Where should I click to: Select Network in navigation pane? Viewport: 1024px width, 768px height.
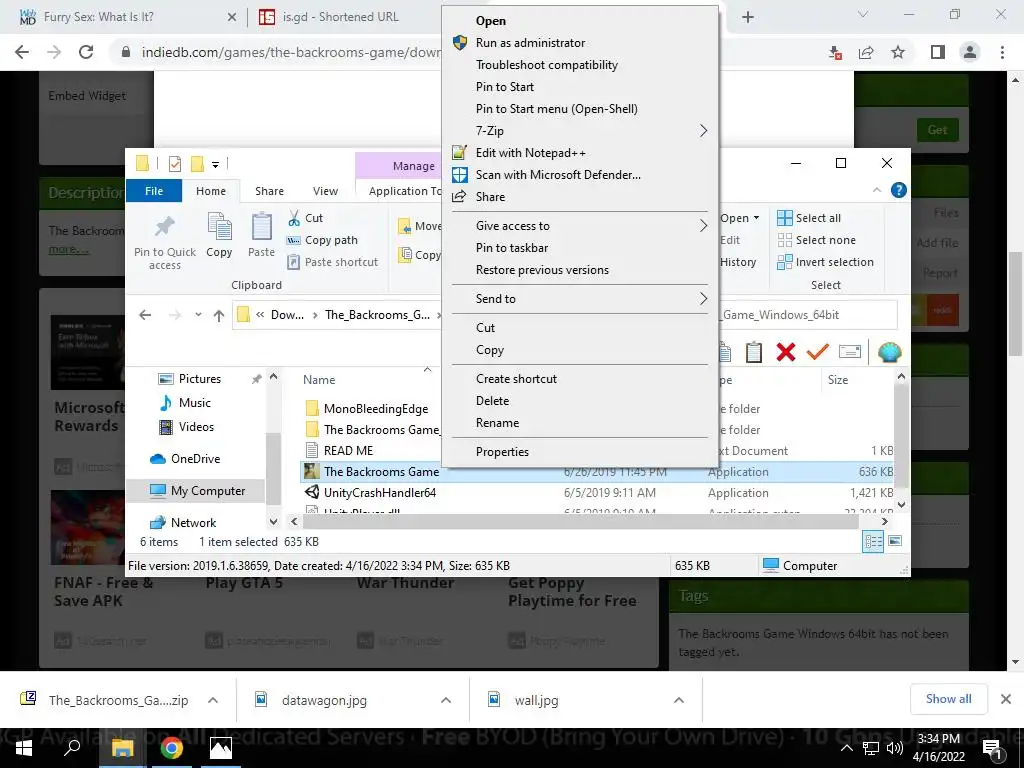(193, 522)
